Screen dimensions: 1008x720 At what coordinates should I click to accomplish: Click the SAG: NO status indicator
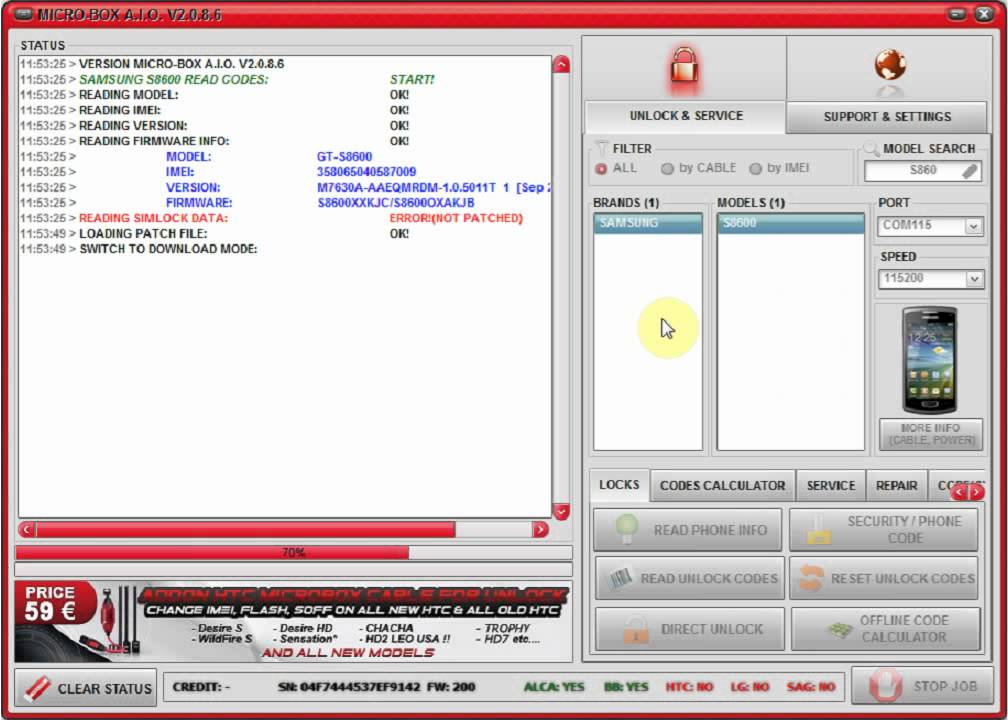click(x=811, y=687)
